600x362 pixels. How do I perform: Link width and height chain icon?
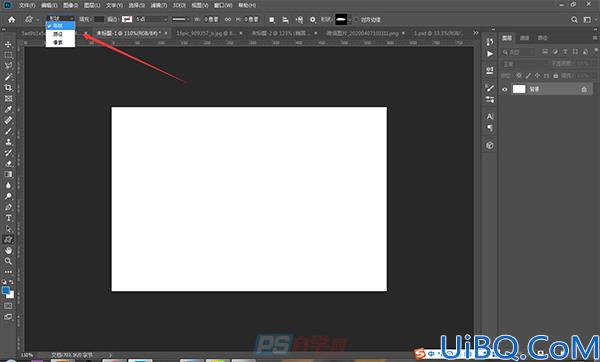228,19
